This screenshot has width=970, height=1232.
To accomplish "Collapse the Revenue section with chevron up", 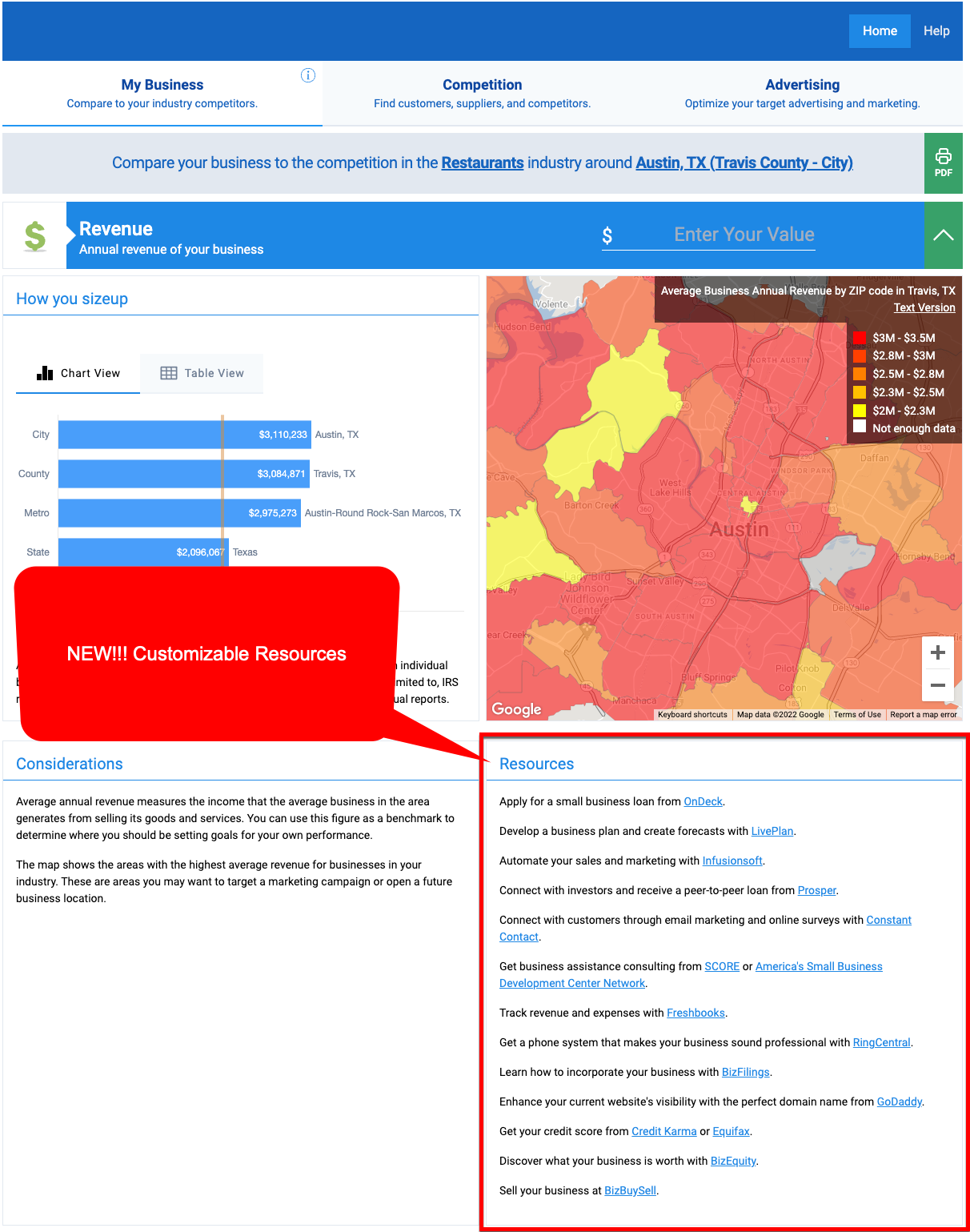I will tap(943, 235).
